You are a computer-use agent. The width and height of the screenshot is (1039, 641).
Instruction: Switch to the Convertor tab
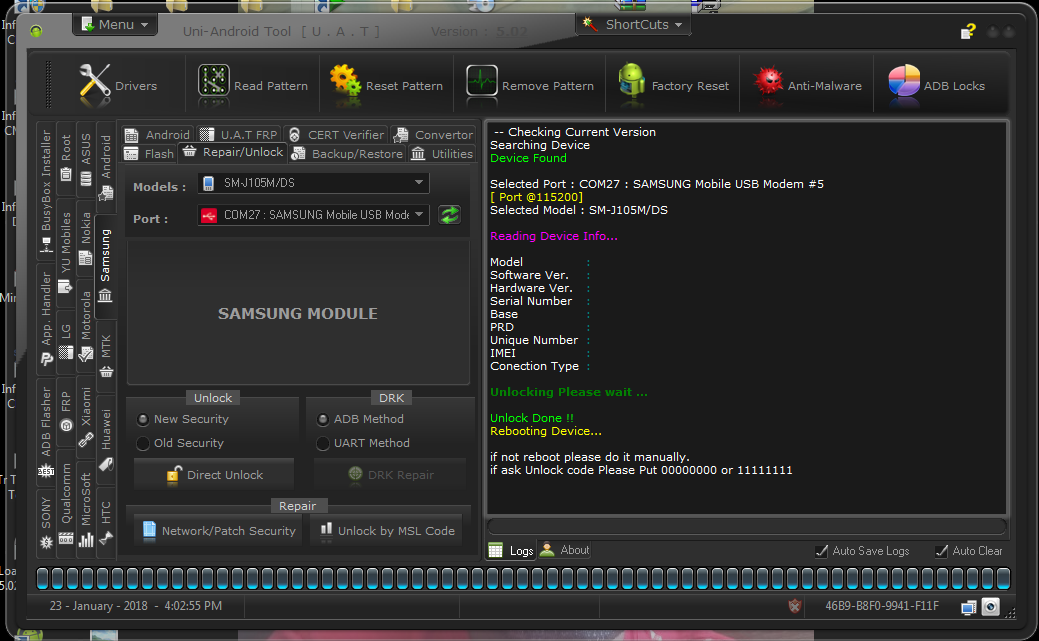point(433,135)
